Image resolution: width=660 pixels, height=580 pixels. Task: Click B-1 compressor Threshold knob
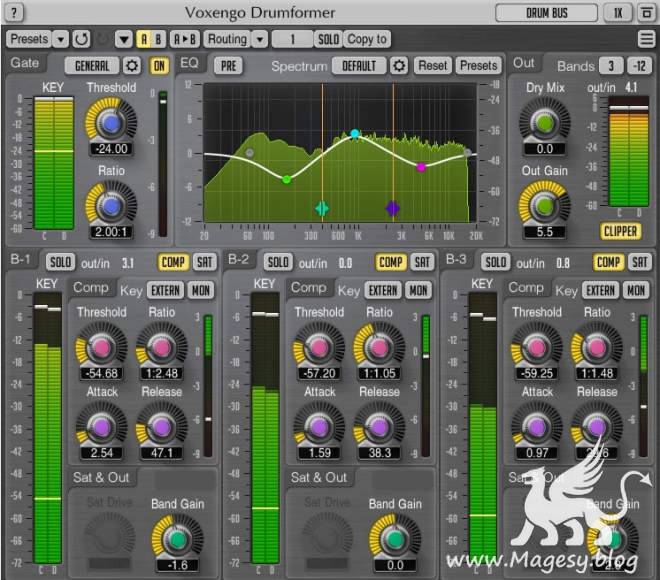click(101, 347)
